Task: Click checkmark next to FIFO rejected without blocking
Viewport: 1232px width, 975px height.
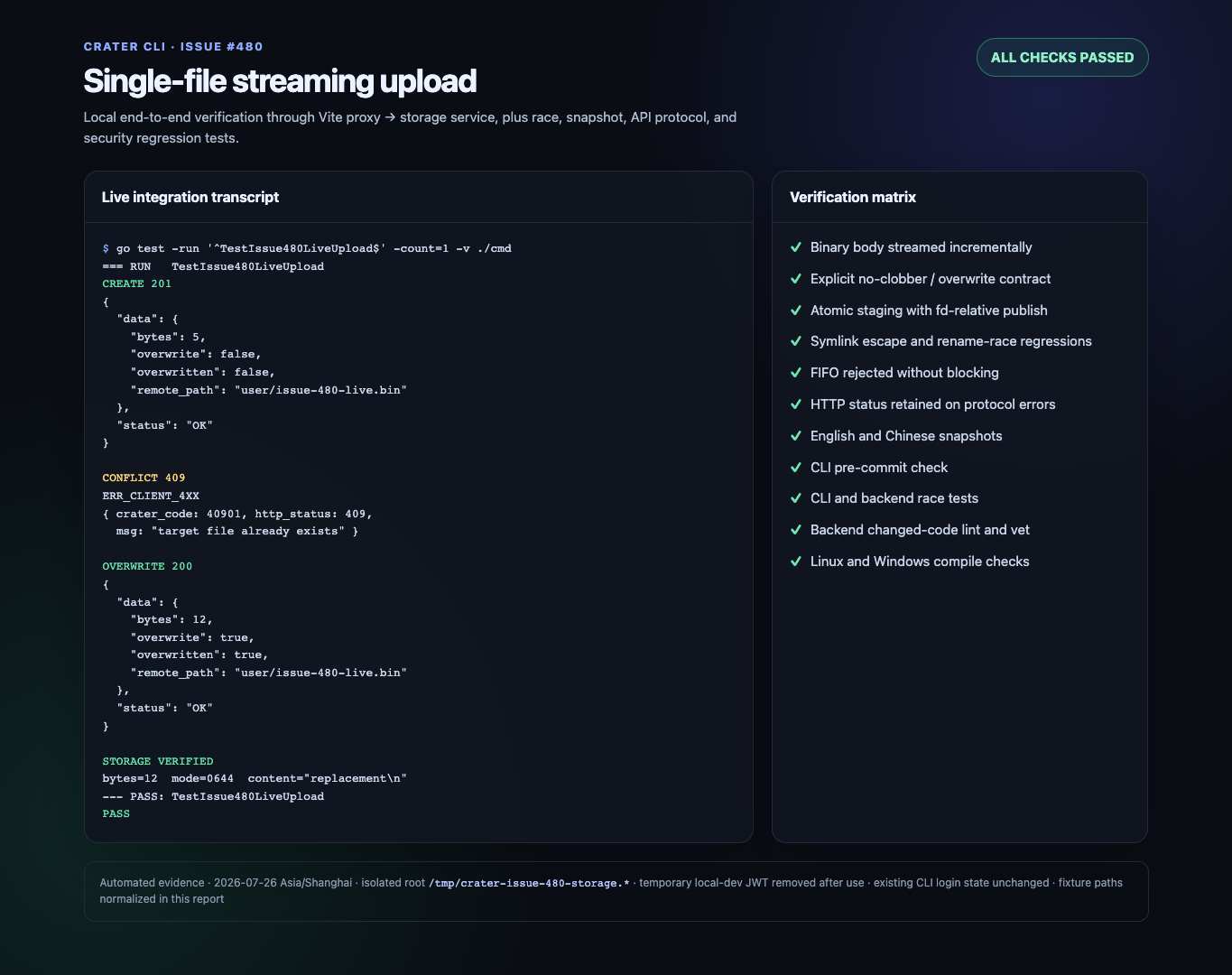Action: tap(796, 373)
